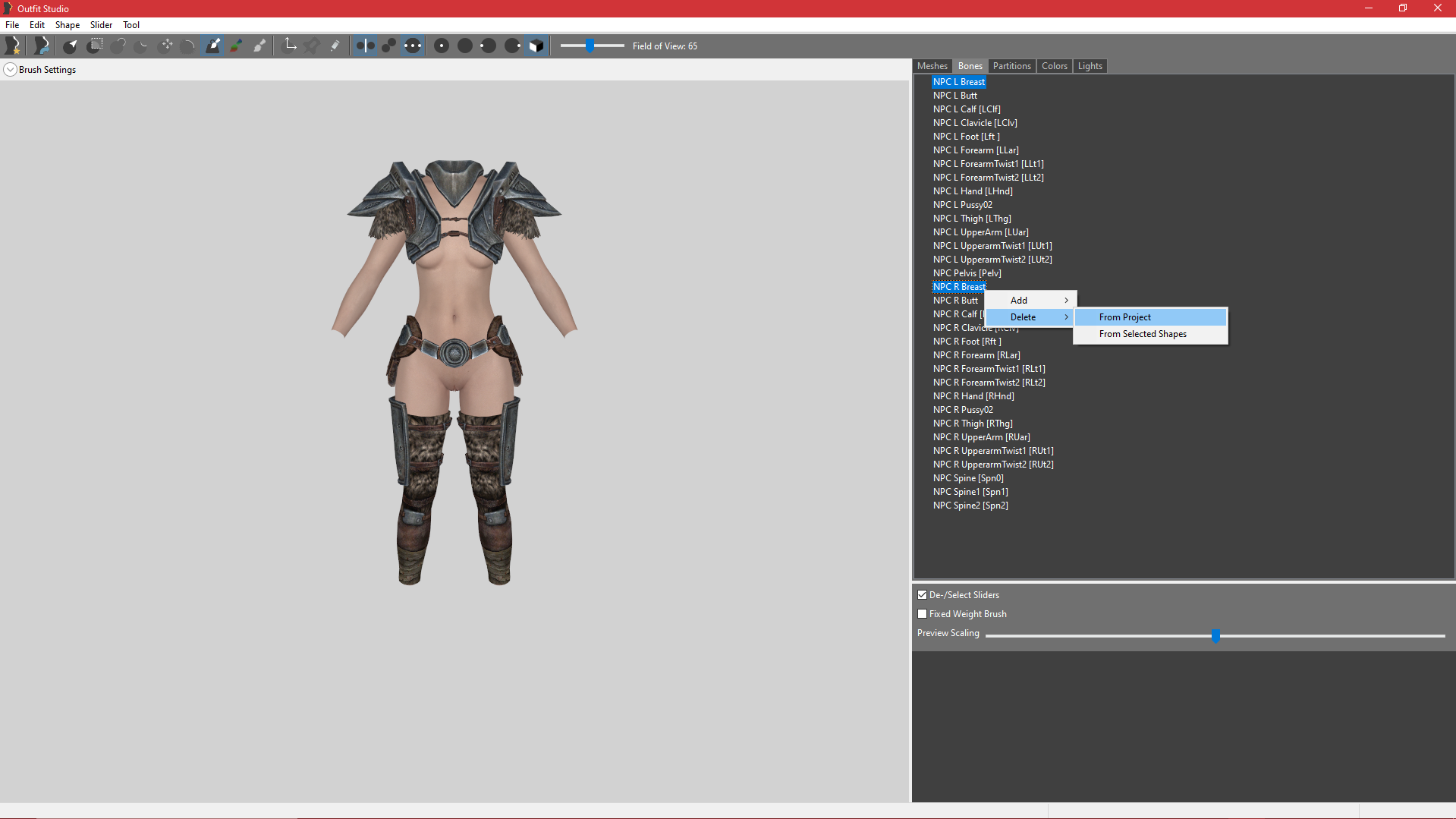Select NPC R Hand [RHnd] bone
This screenshot has height=819, width=1456.
[x=973, y=396]
